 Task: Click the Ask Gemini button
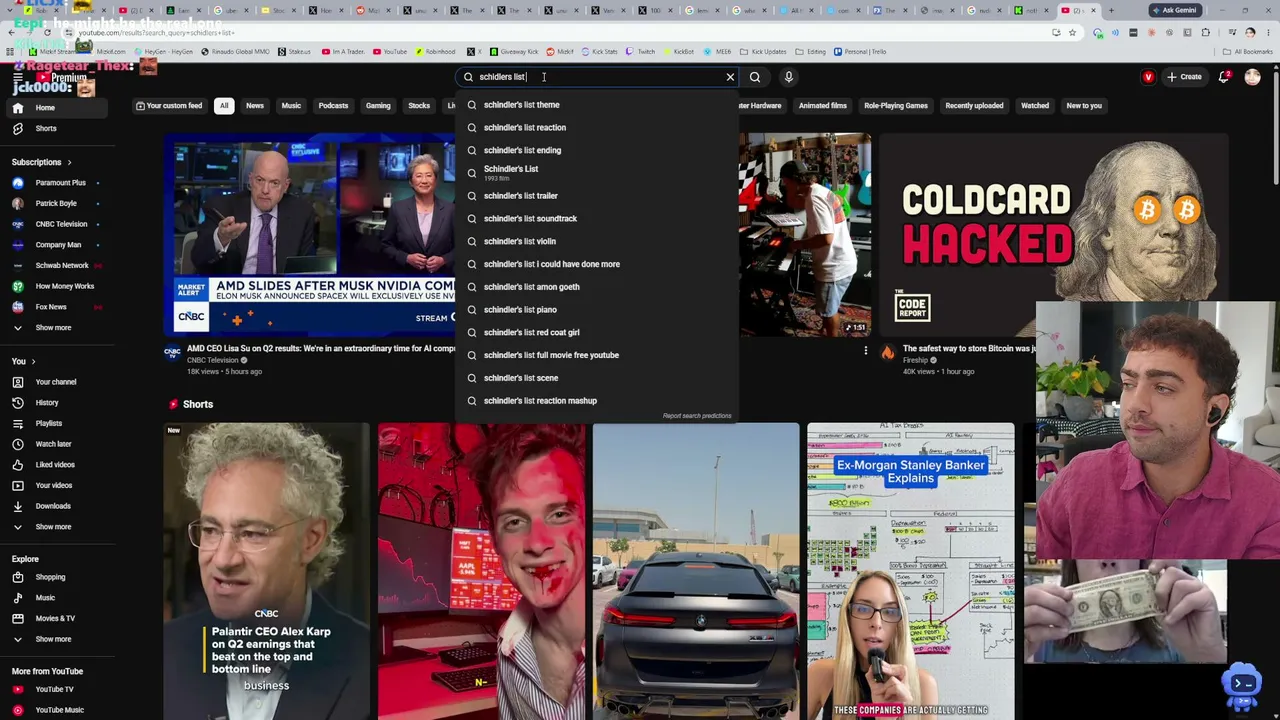1174,10
